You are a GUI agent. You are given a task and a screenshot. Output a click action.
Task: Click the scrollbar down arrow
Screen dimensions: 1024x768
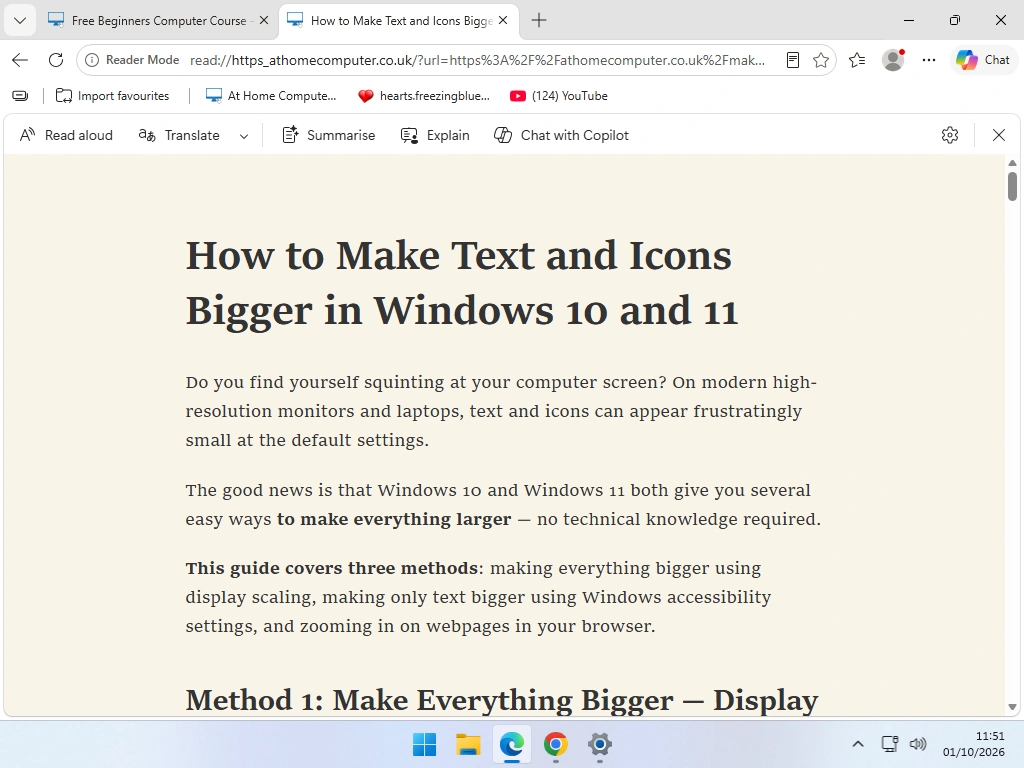tap(1012, 707)
